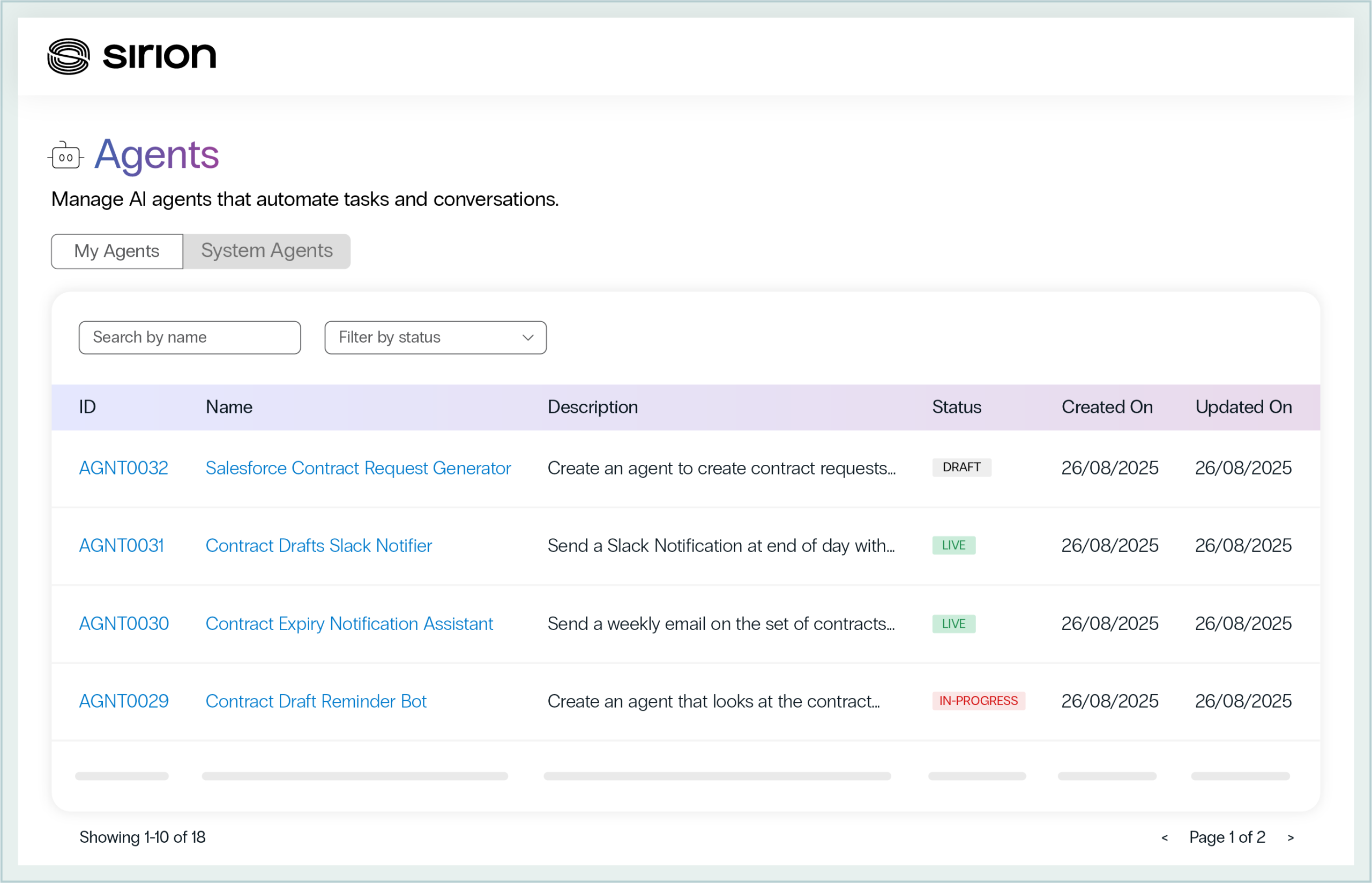The height and width of the screenshot is (883, 1372).
Task: Go to next page arrow
Action: pyautogui.click(x=1291, y=838)
